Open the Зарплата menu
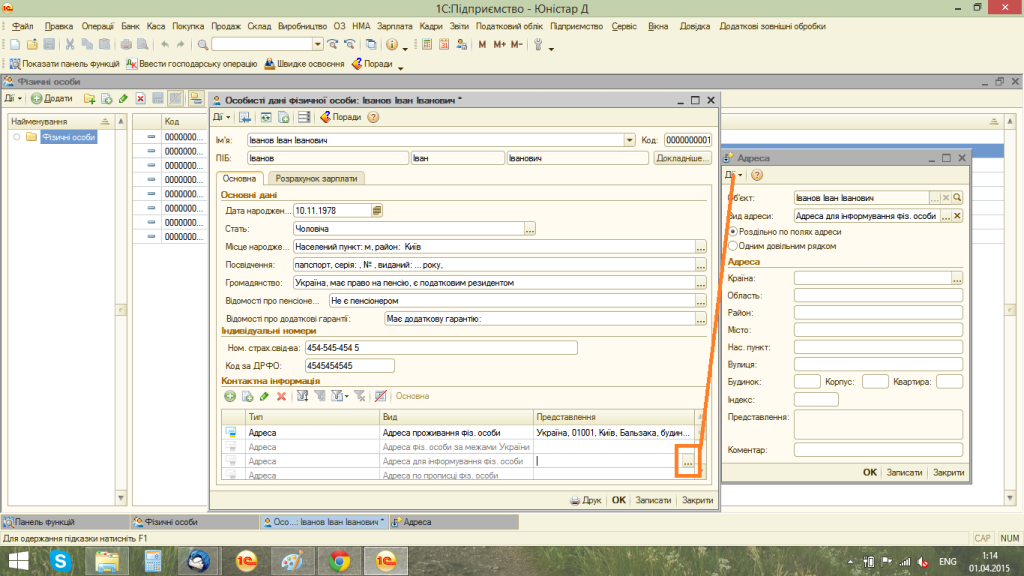The width and height of the screenshot is (1024, 576). [x=394, y=27]
